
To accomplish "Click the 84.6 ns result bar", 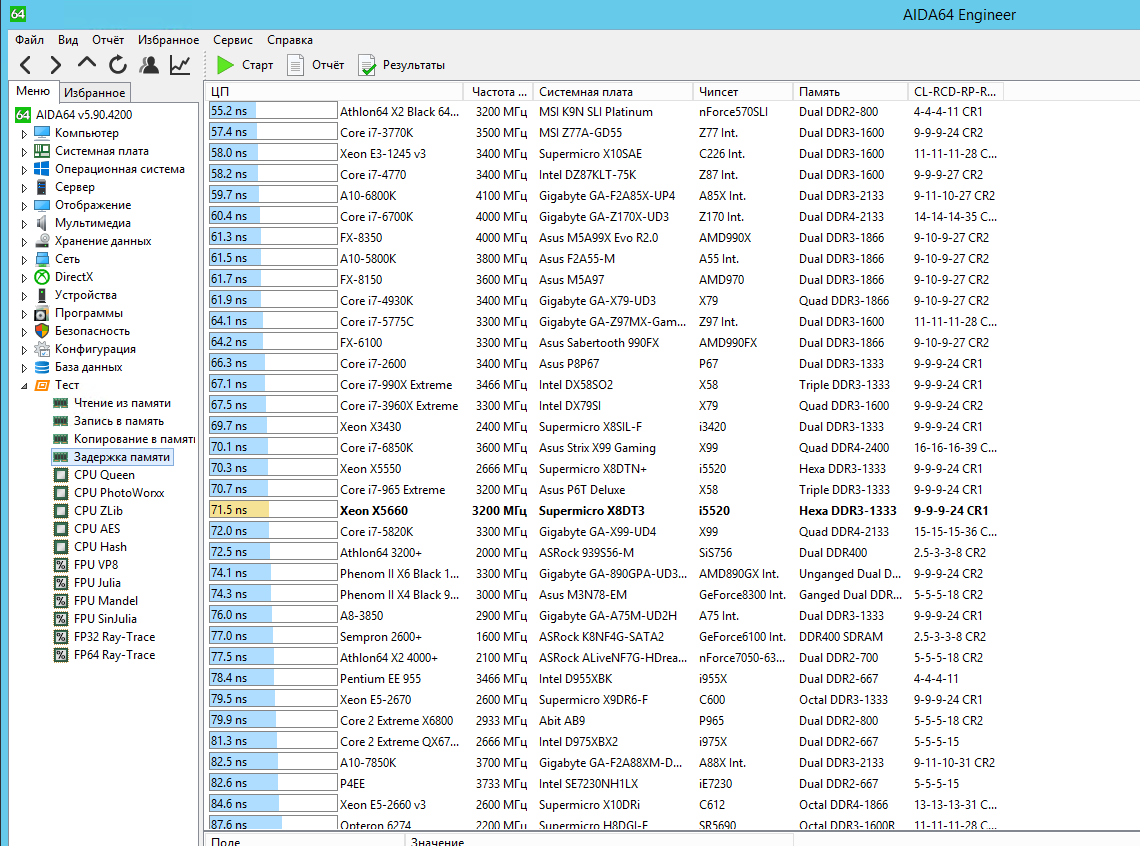I will [273, 804].
